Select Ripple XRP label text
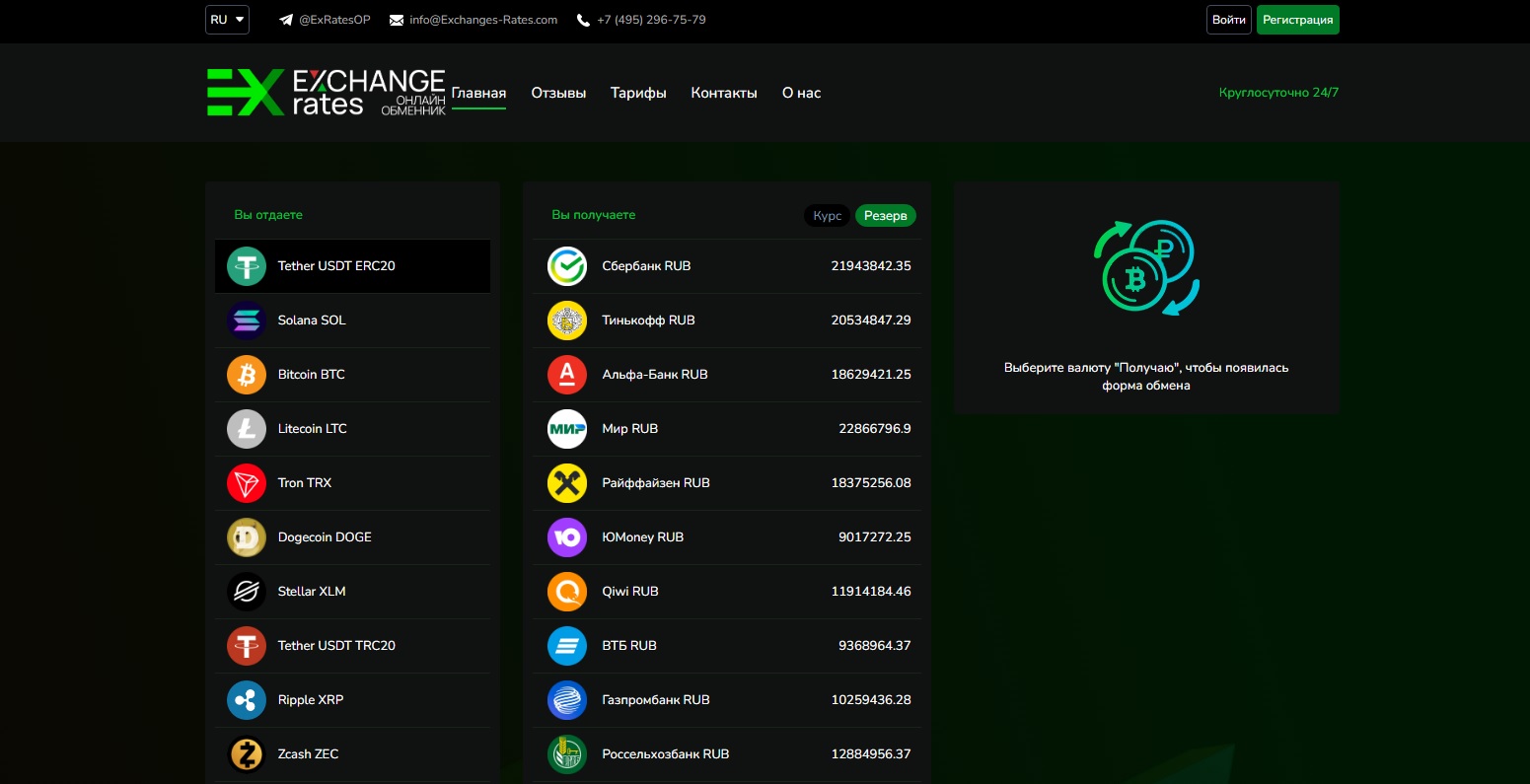 (311, 700)
